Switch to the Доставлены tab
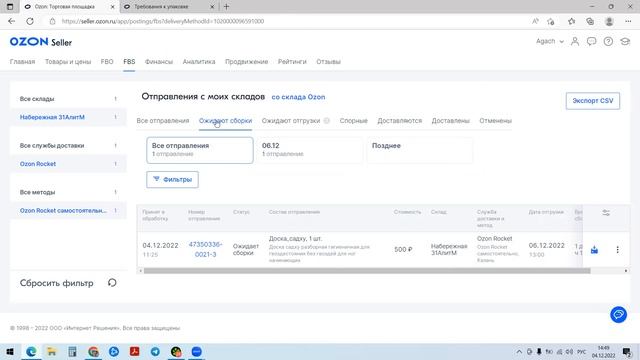640x360 pixels. [451, 120]
